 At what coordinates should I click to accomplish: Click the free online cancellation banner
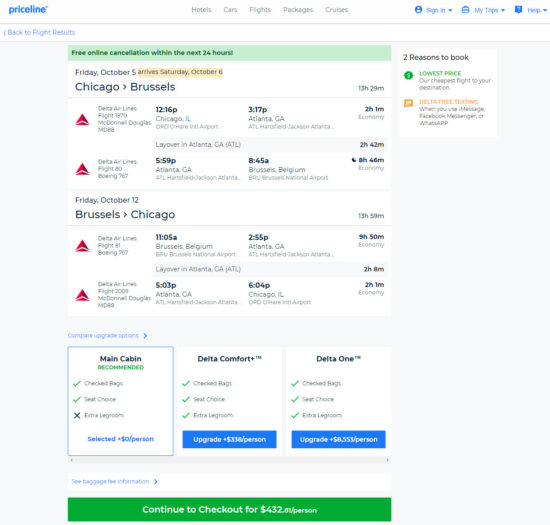click(229, 53)
